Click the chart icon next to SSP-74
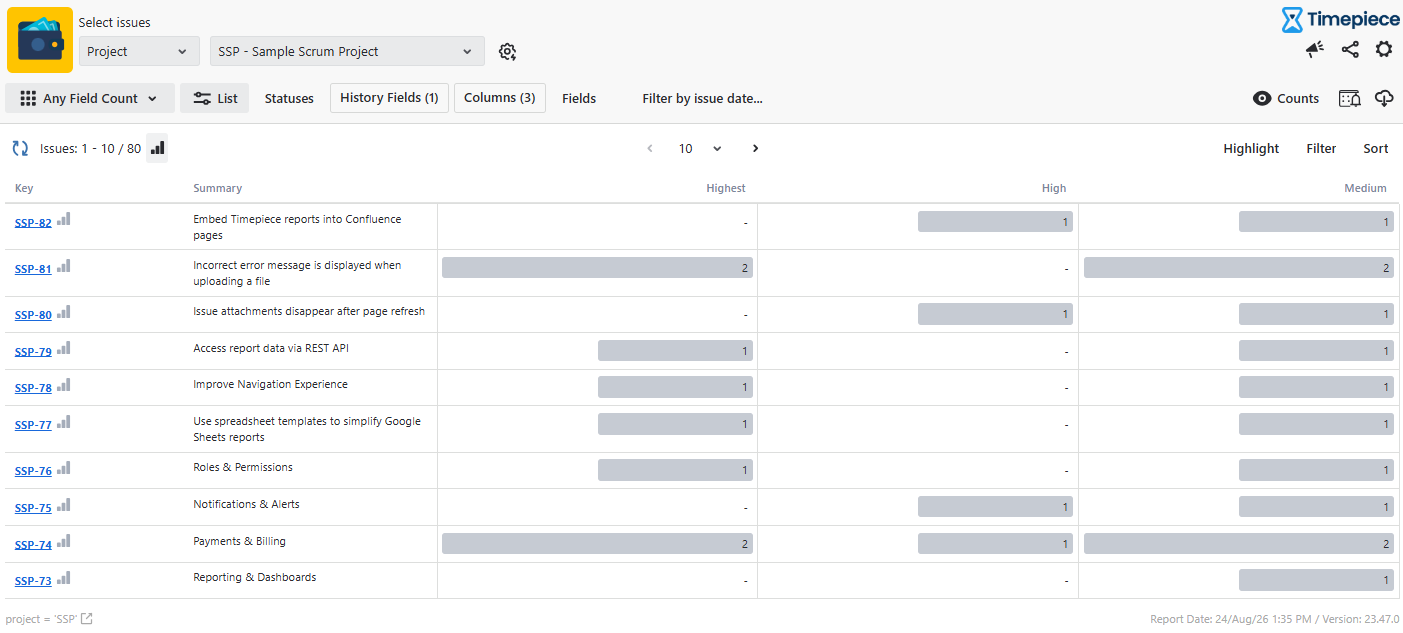 pyautogui.click(x=64, y=541)
